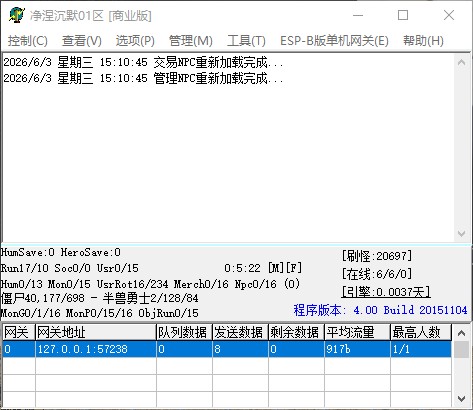Click the 剩余数据 column header
Image resolution: width=473 pixels, height=410 pixels.
pyautogui.click(x=296, y=332)
